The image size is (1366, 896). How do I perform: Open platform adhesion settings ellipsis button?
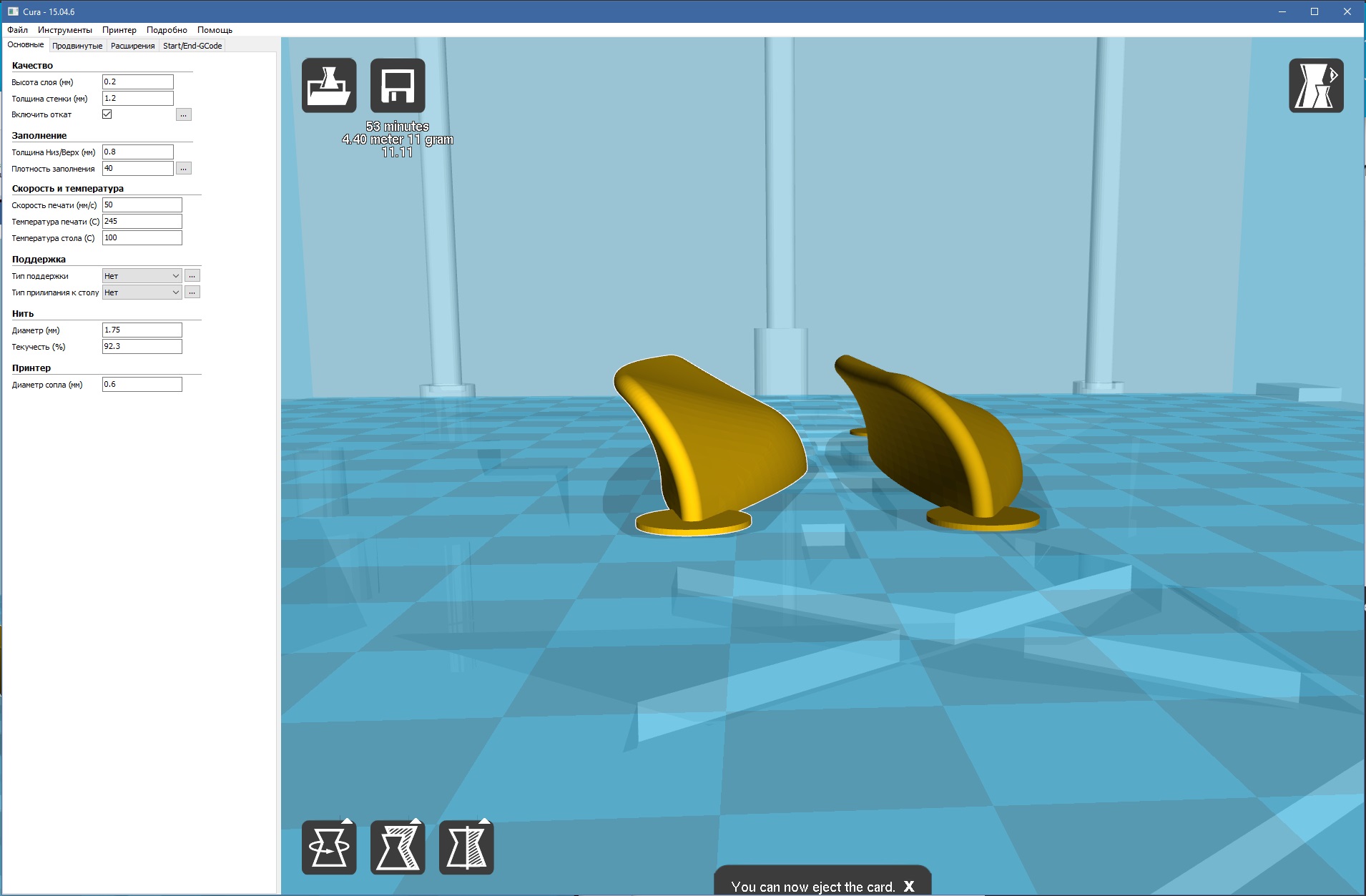tap(192, 292)
